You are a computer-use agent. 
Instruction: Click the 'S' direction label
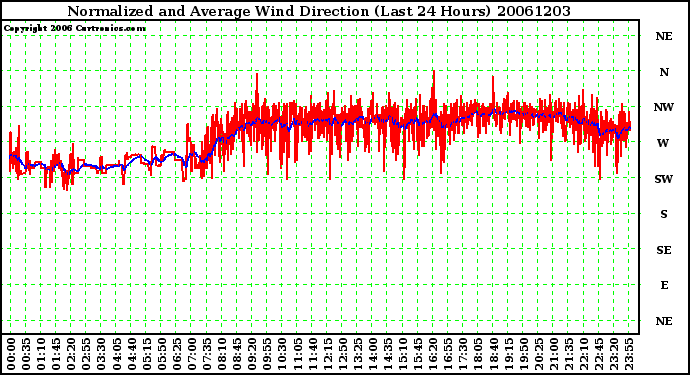point(664,214)
